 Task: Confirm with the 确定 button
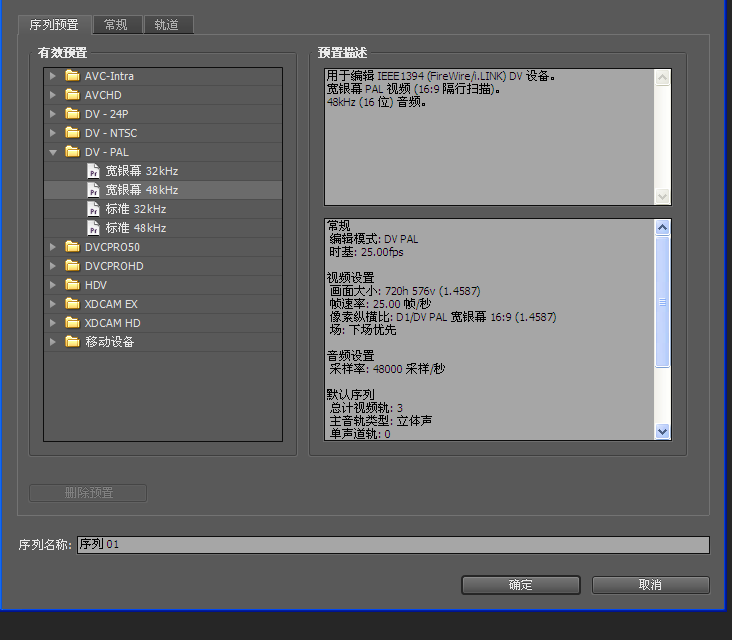[521, 585]
